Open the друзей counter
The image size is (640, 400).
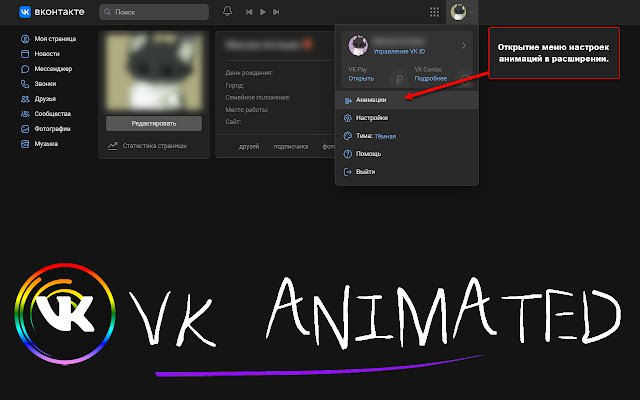[249, 147]
